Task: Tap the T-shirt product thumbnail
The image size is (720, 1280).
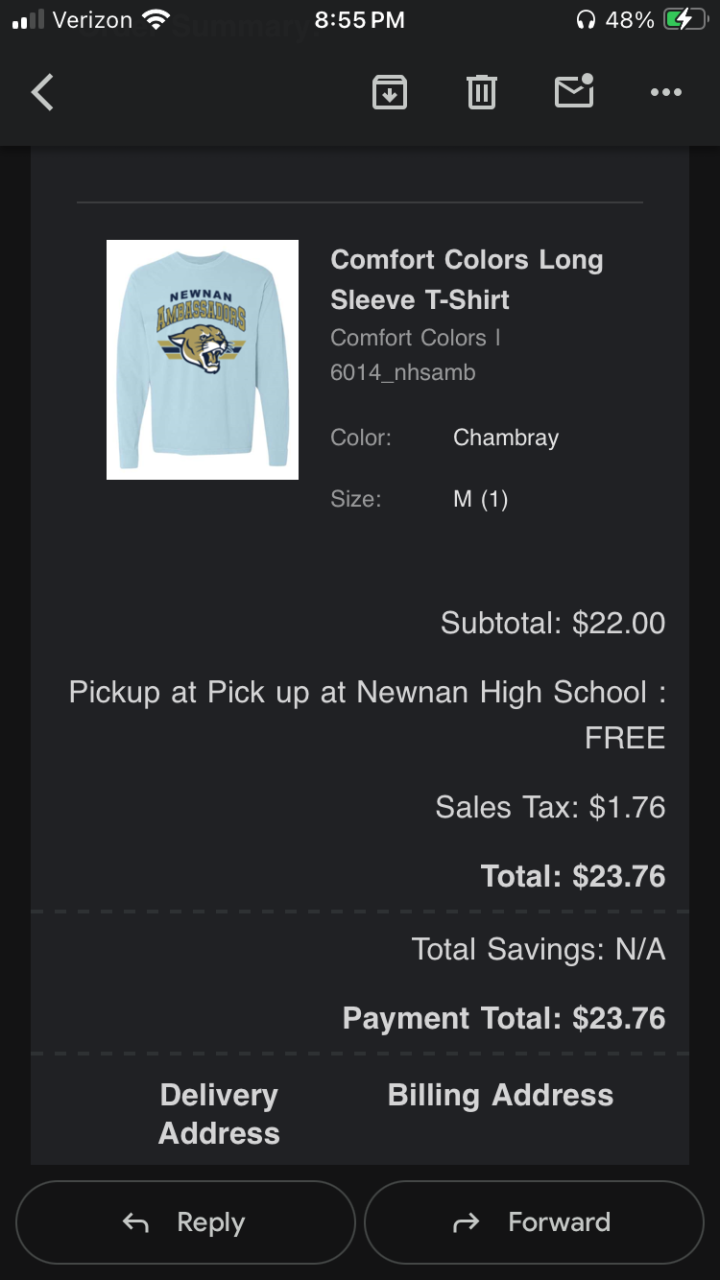Action: pos(202,360)
